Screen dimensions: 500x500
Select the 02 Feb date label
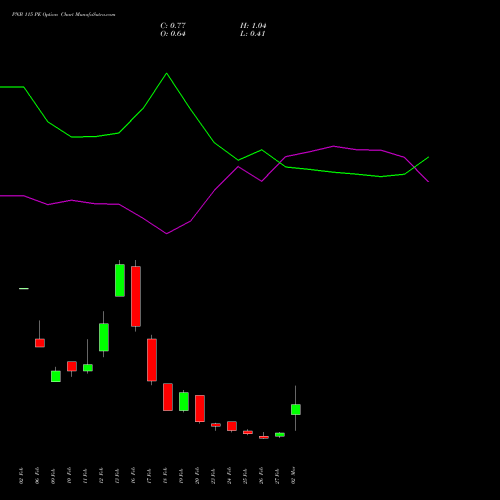21,476
